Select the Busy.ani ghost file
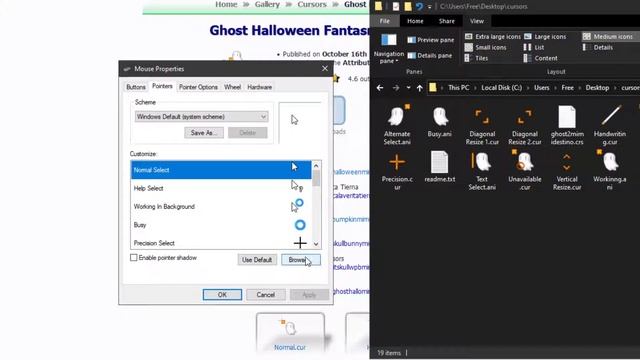 coord(440,122)
